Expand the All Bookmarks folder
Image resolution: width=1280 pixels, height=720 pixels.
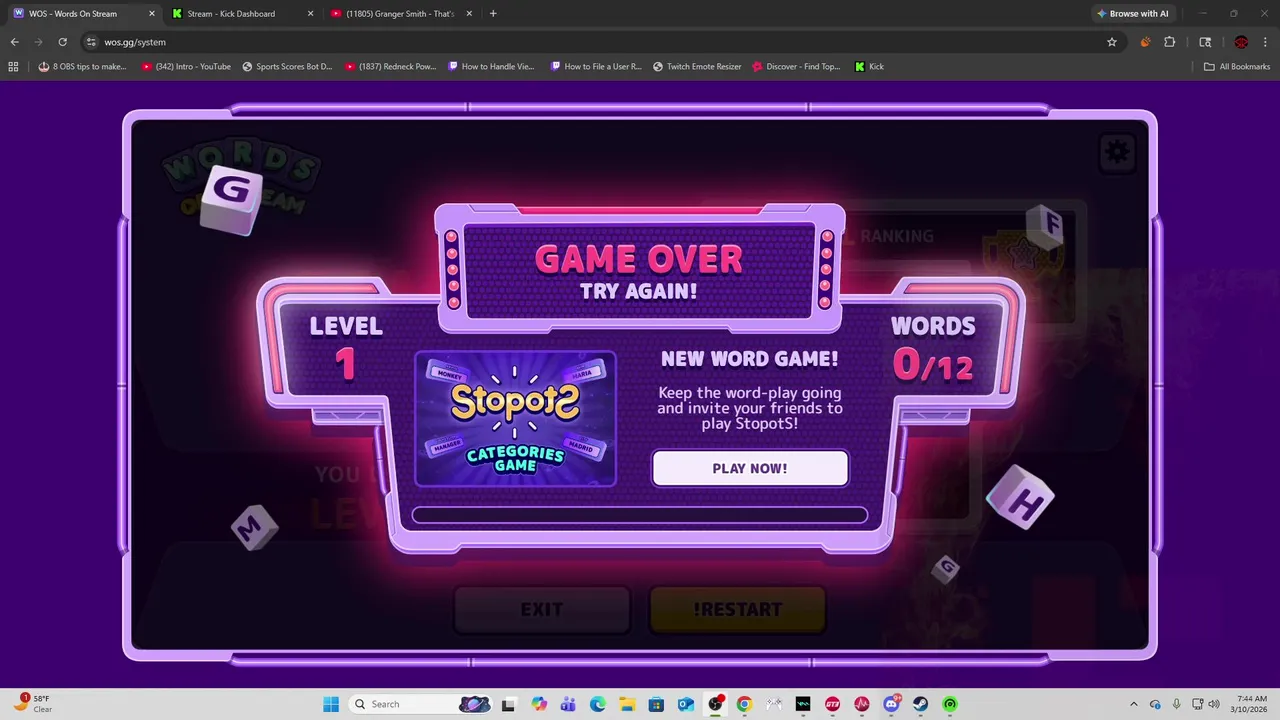(x=1237, y=67)
